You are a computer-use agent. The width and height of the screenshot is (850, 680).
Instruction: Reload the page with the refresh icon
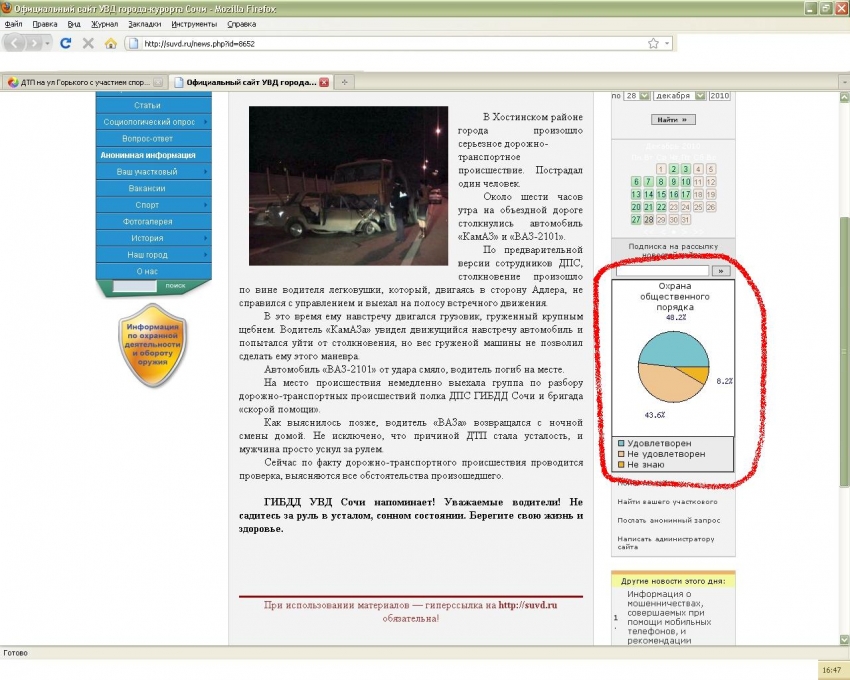pyautogui.click(x=66, y=44)
